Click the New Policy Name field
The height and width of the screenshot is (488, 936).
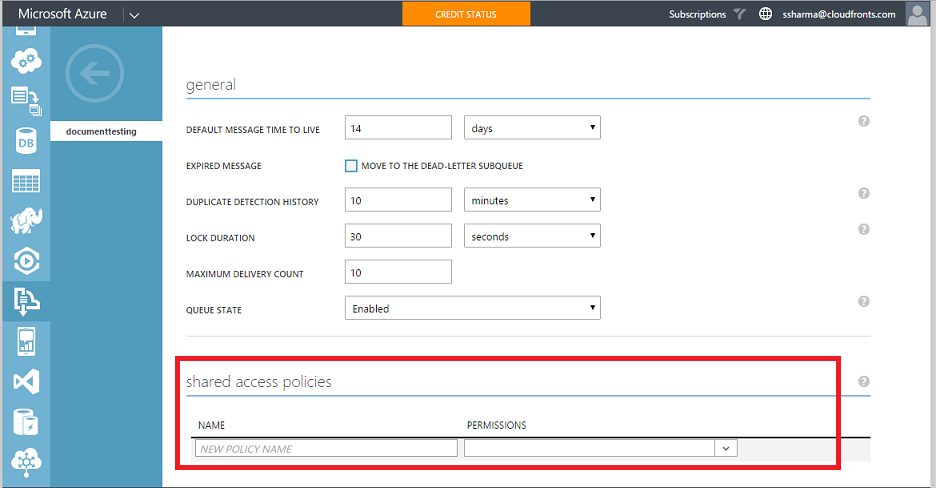[325, 449]
